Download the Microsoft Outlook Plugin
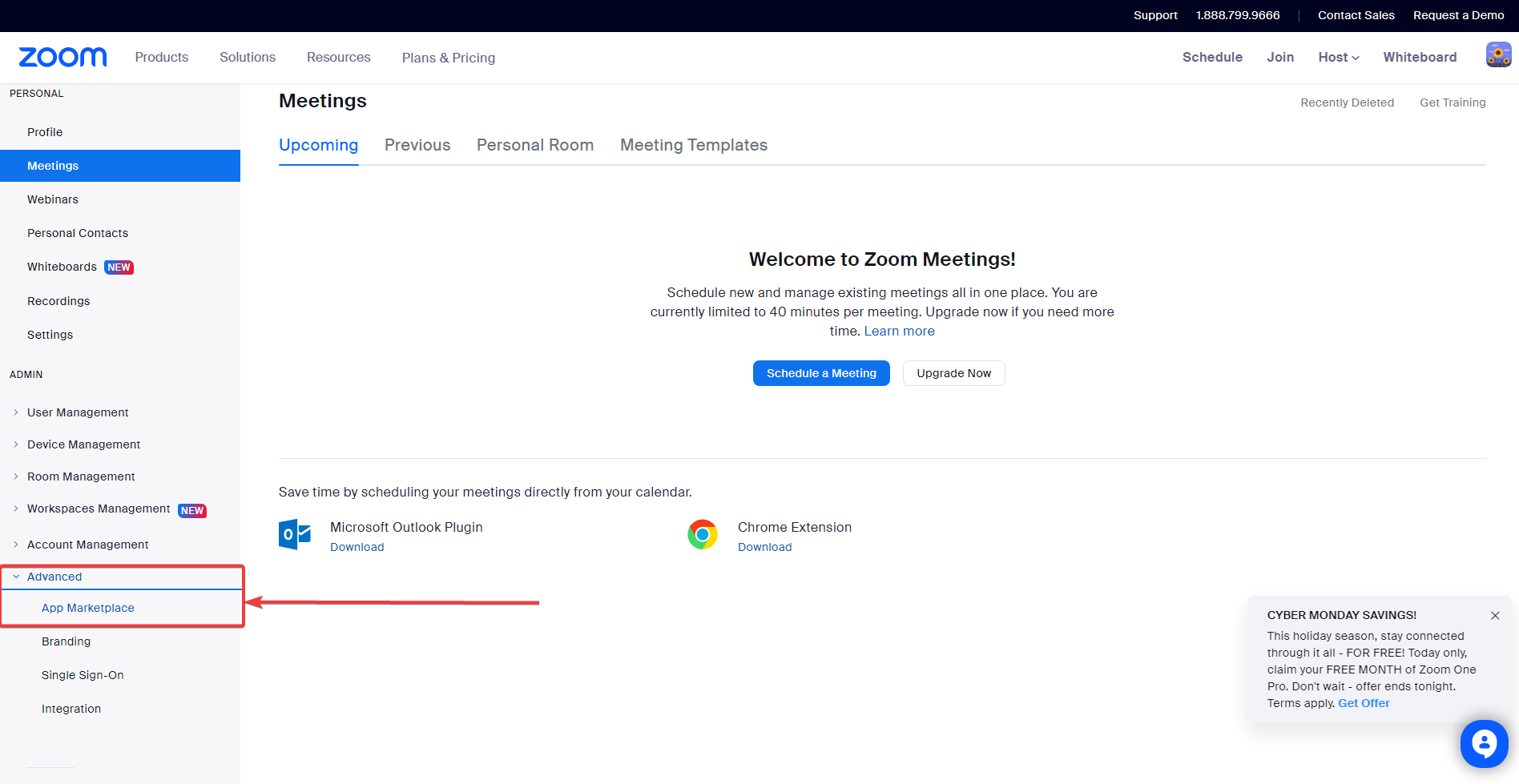This screenshot has height=784, width=1519. tap(357, 547)
